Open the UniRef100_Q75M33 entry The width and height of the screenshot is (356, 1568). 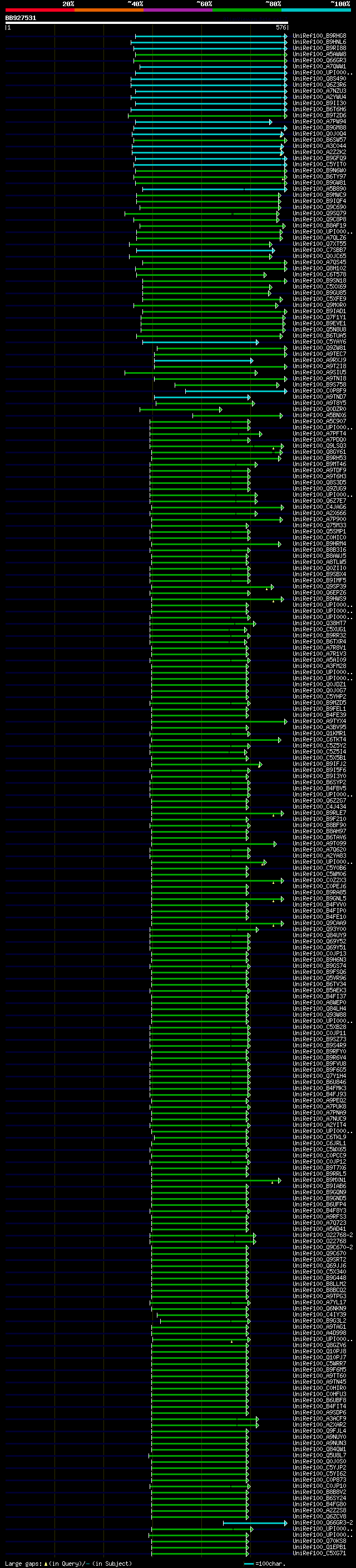click(319, 525)
